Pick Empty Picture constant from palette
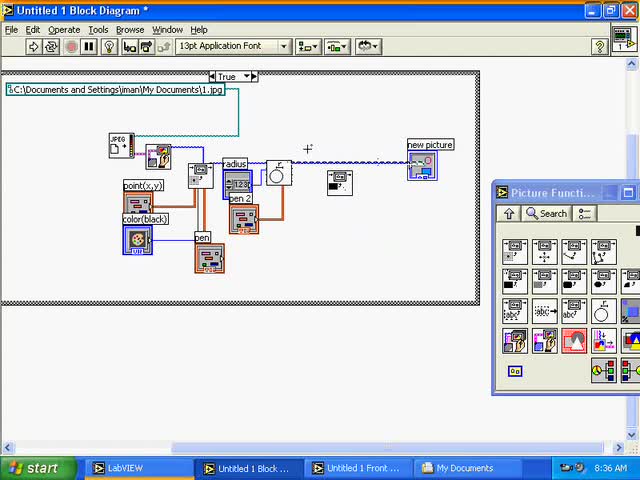 tap(515, 371)
